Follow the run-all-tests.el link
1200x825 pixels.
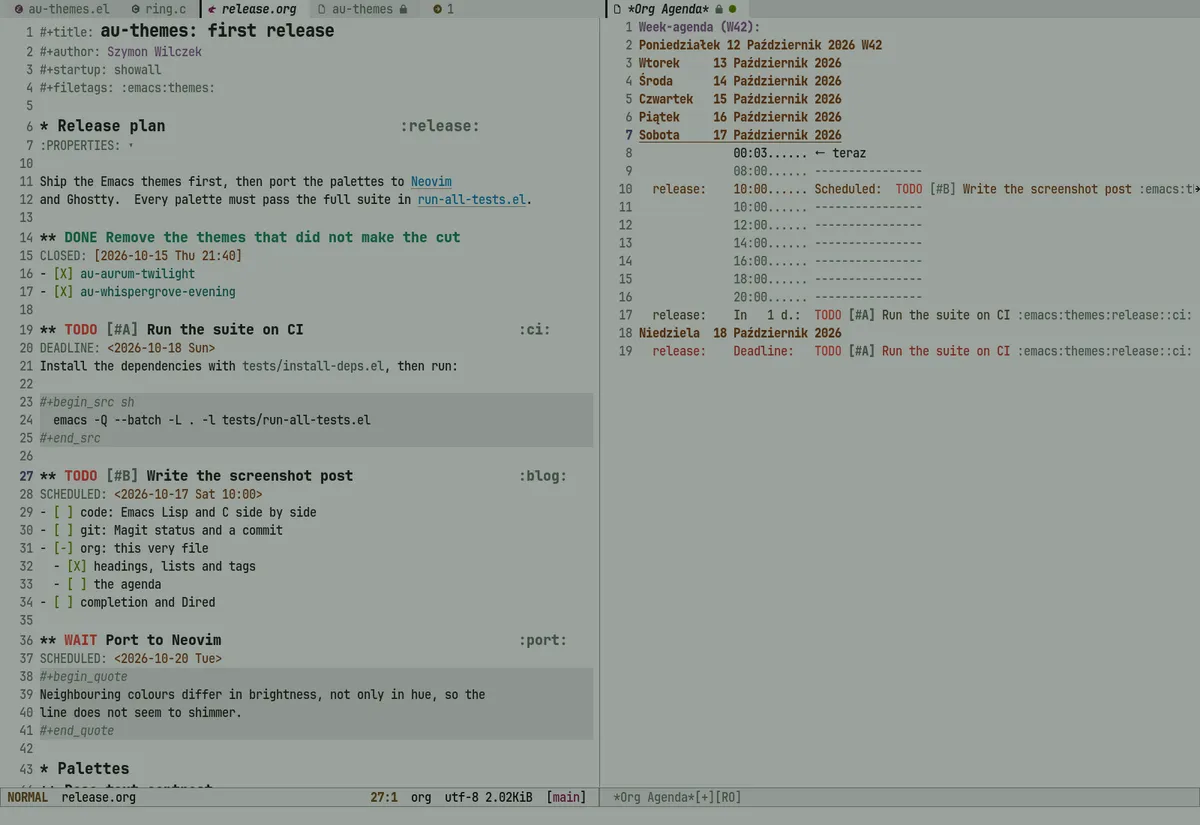(472, 200)
